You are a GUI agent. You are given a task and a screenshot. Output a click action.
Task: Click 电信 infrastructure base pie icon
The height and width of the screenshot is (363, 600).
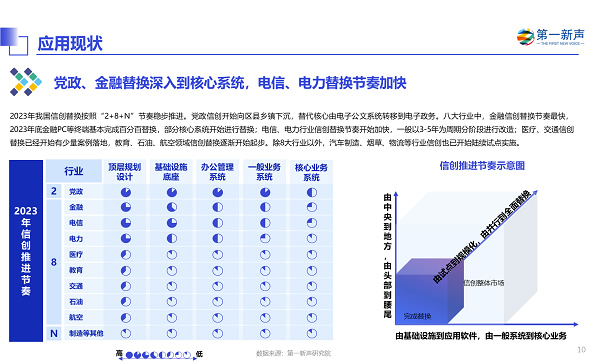172,223
